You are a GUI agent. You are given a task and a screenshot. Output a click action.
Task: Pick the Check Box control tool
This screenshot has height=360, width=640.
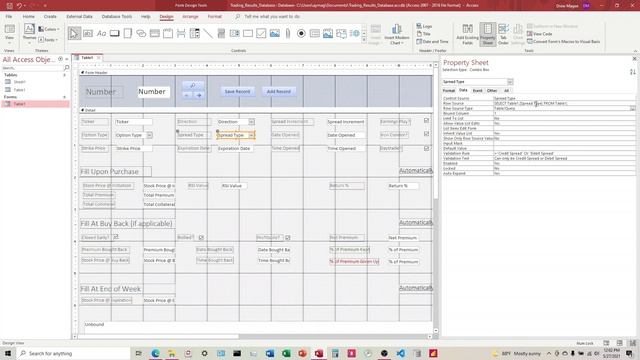261,33
